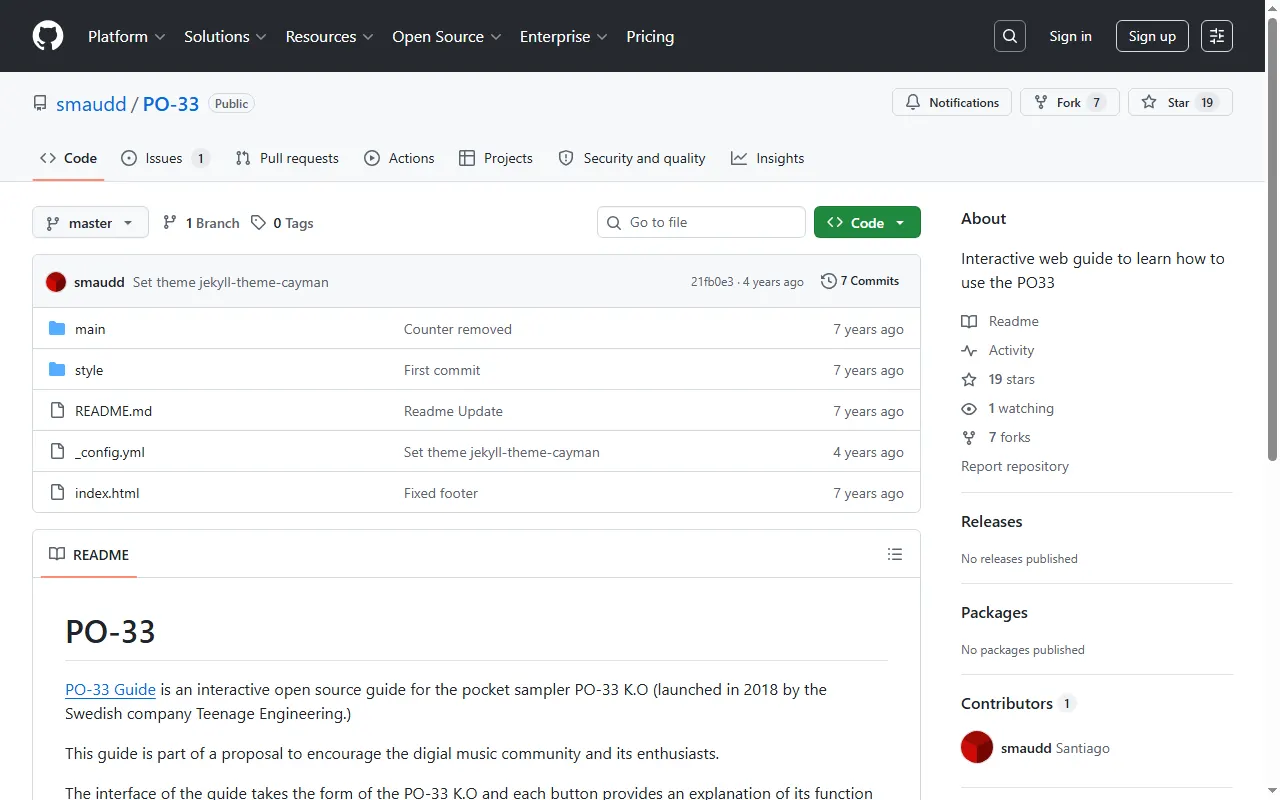Click the README.md file icon
Viewport: 1280px width, 800px height.
point(57,411)
